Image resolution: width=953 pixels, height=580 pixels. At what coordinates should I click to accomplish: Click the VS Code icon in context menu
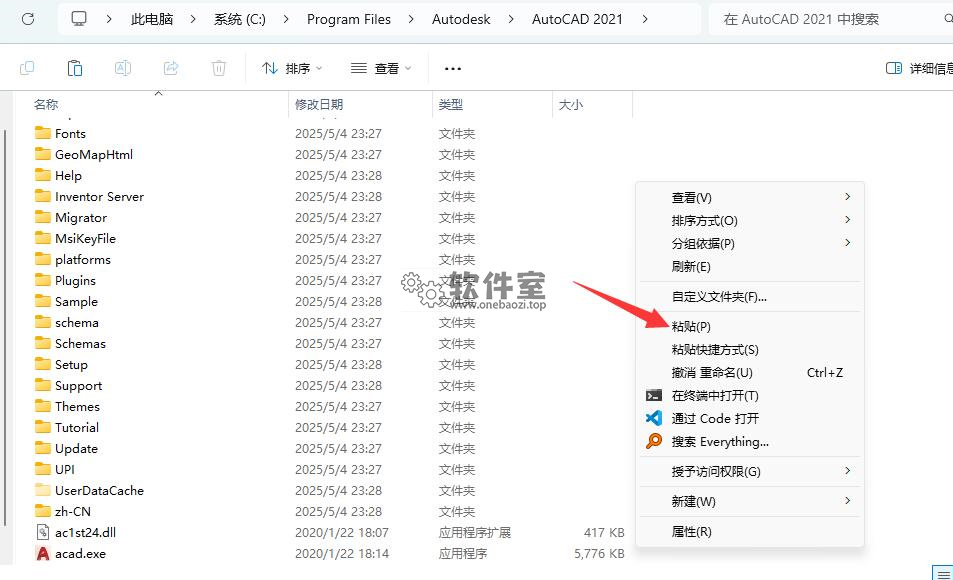point(654,418)
